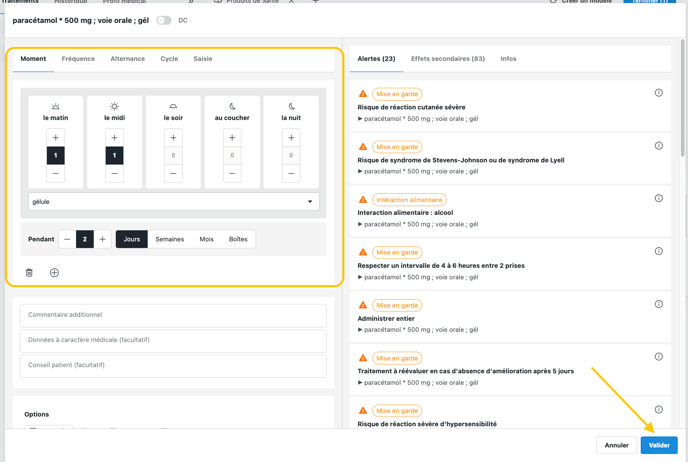The image size is (688, 462).
Task: Switch to the Fréquence tab
Action: (x=78, y=59)
